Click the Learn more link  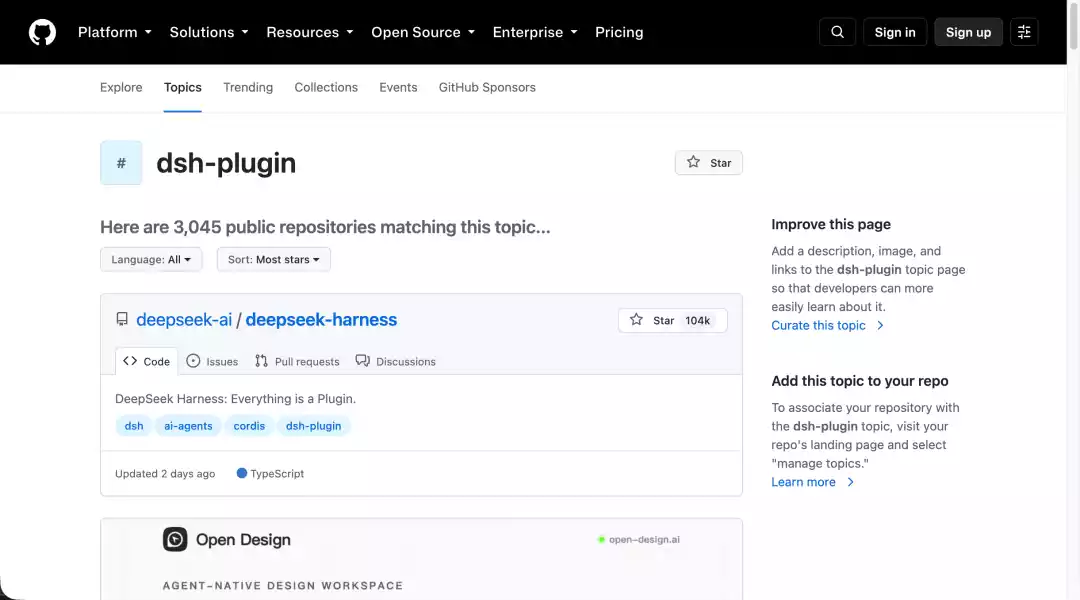pyautogui.click(x=813, y=482)
